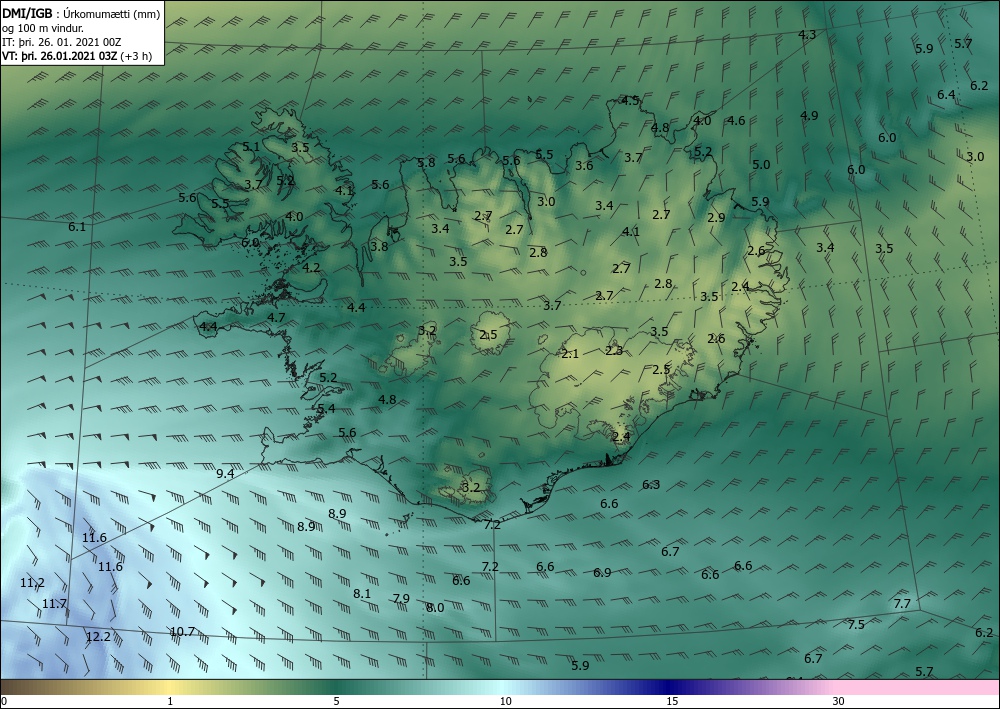The image size is (1000, 709).
Task: Click the 11.7 precipitable water value
Action: click(55, 603)
